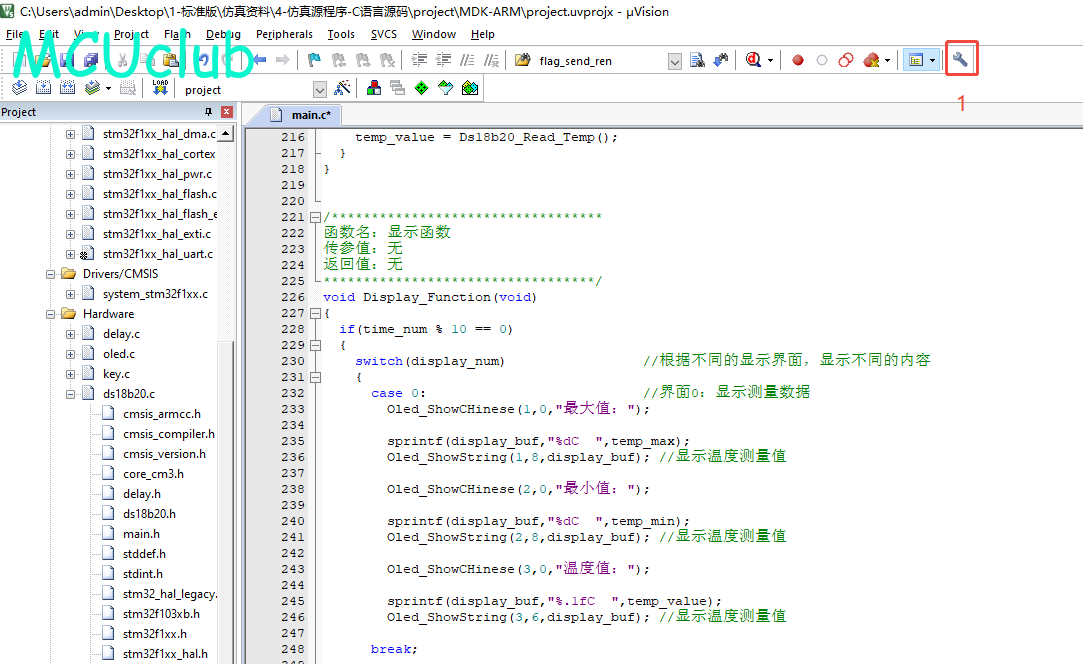Select ds18b20.h in the project tree
Image resolution: width=1083 pixels, height=664 pixels.
[x=149, y=513]
